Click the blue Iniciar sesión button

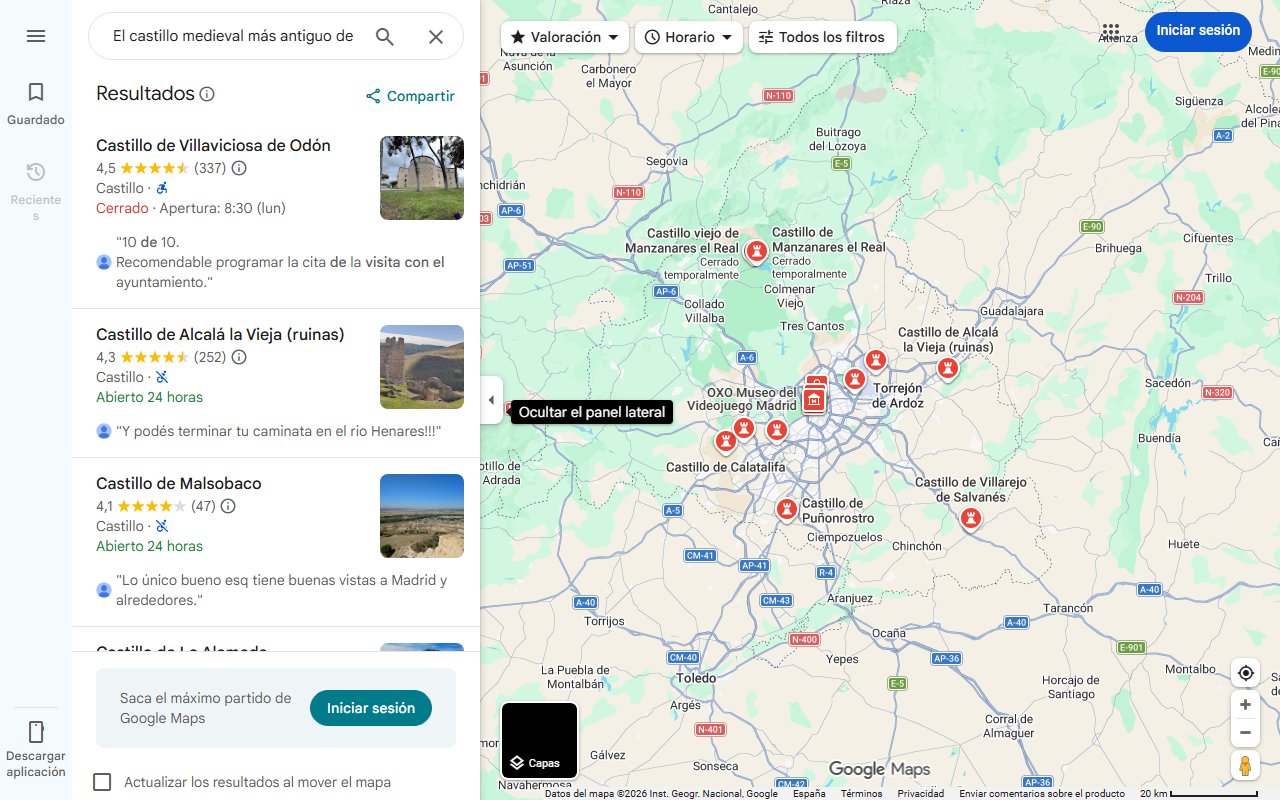pyautogui.click(x=1198, y=31)
